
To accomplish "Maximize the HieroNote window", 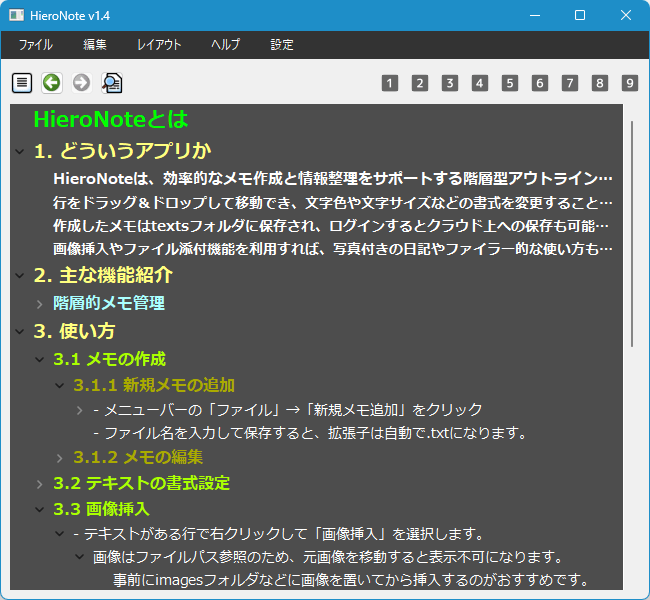I will 580,15.
